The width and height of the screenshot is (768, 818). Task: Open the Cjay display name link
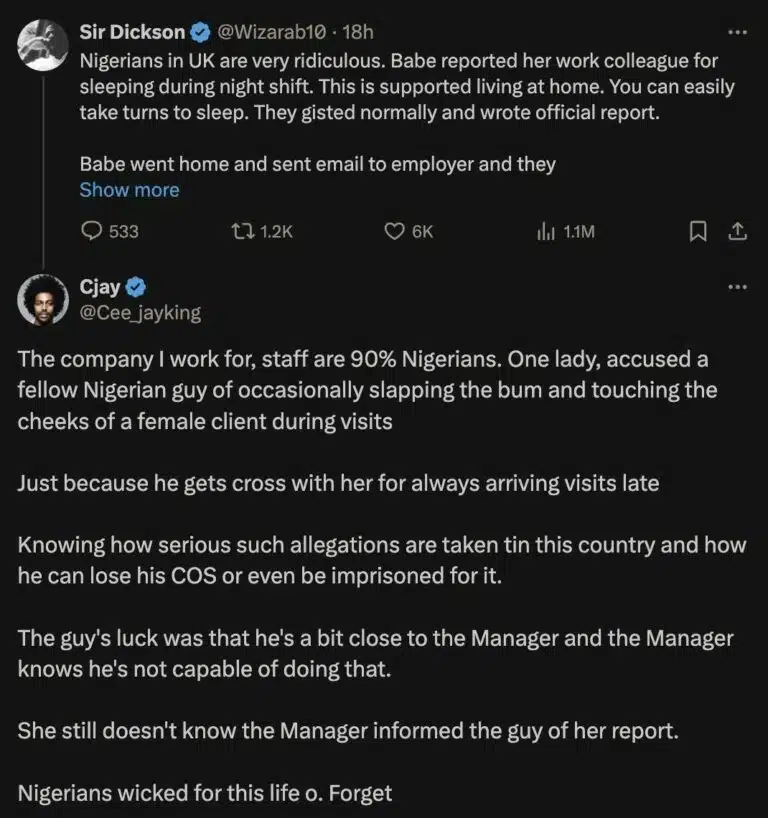100,287
